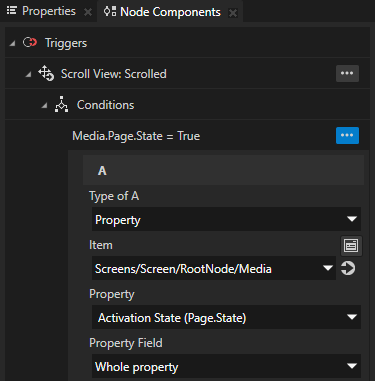375x381 pixels.
Task: Collapse the Triggers section
Action: (12, 44)
